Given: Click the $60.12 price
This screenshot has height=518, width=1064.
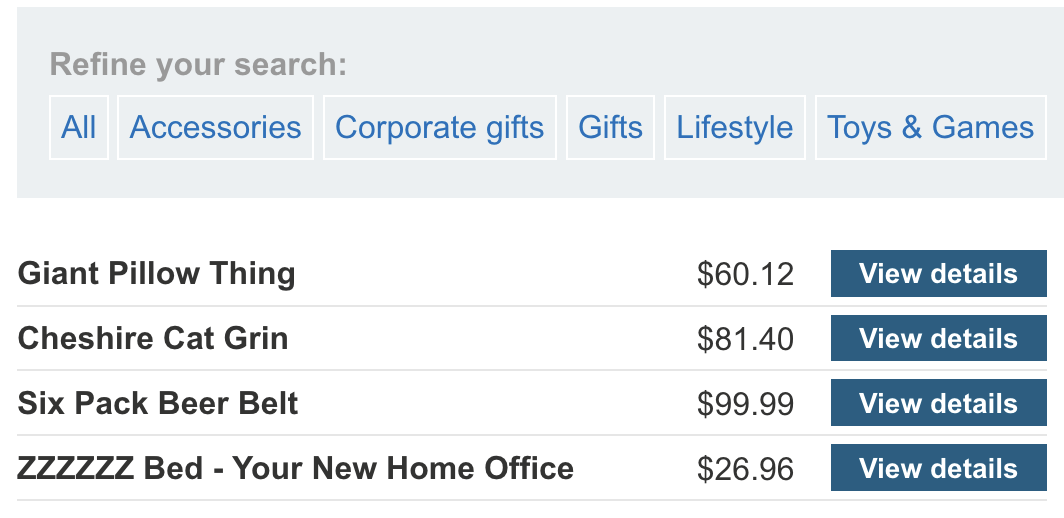Looking at the screenshot, I should pyautogui.click(x=745, y=274).
